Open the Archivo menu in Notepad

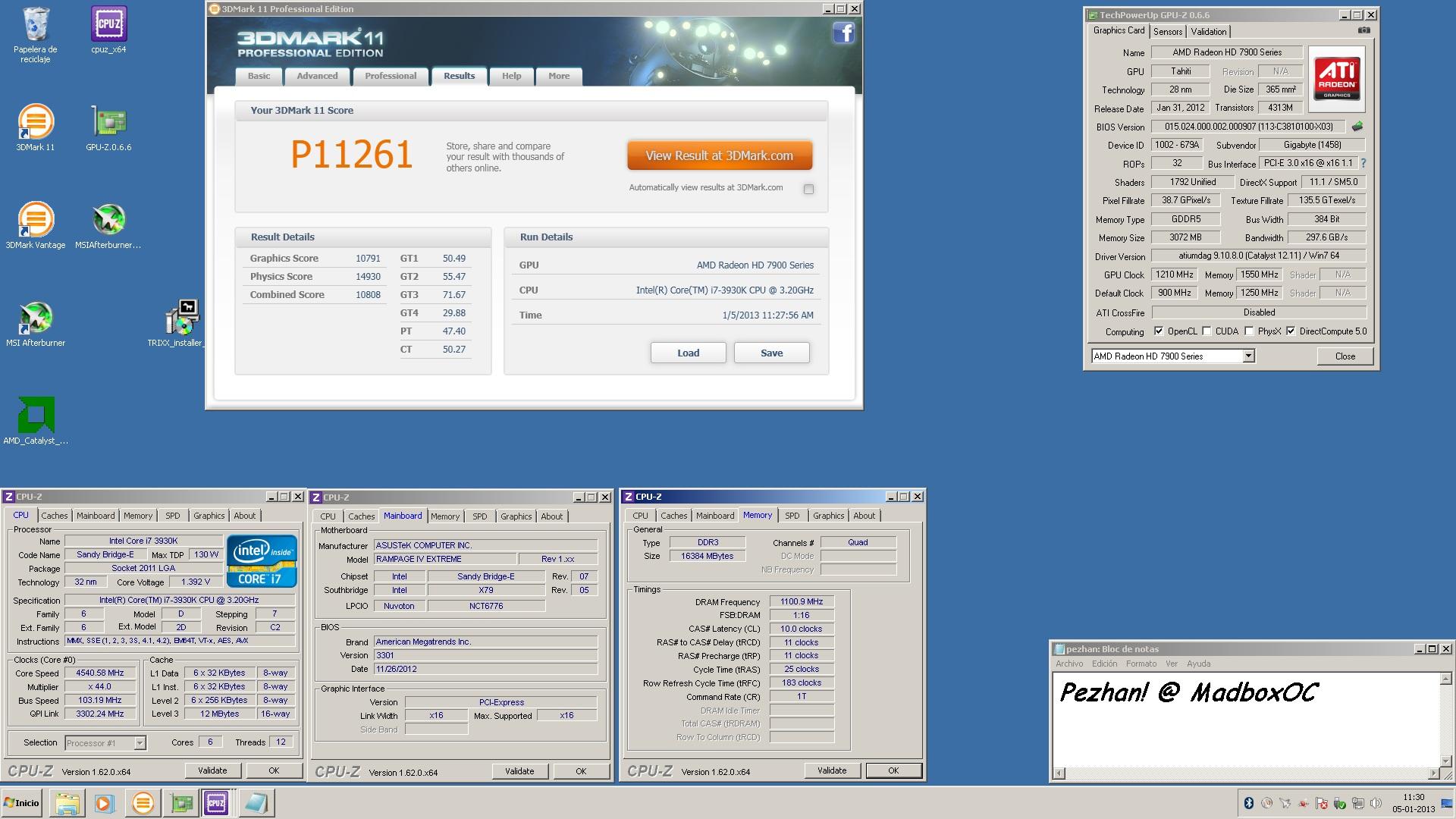(x=1069, y=664)
